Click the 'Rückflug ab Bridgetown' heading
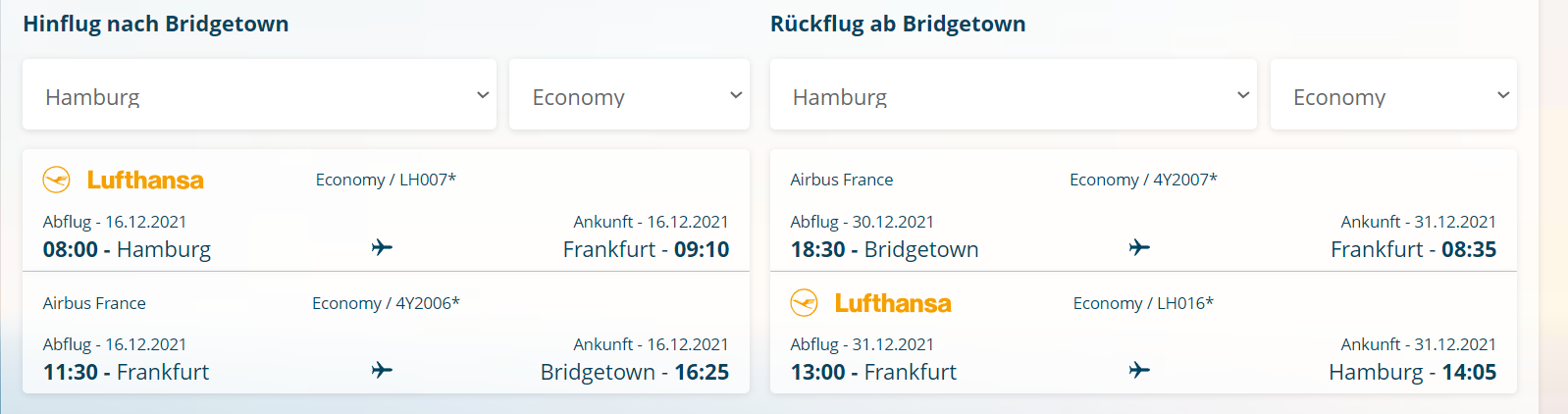 898,25
